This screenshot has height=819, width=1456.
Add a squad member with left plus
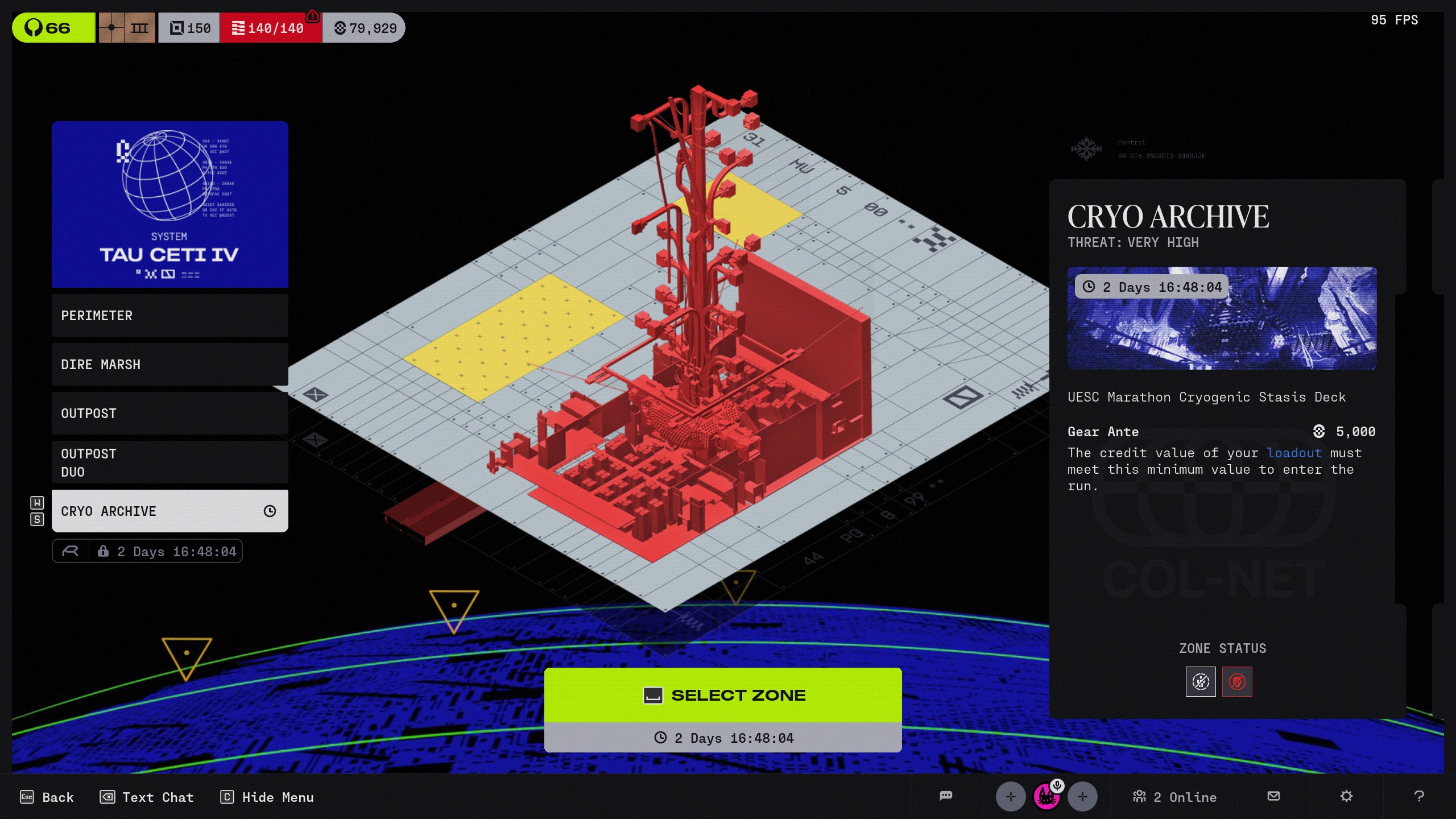click(x=1010, y=797)
